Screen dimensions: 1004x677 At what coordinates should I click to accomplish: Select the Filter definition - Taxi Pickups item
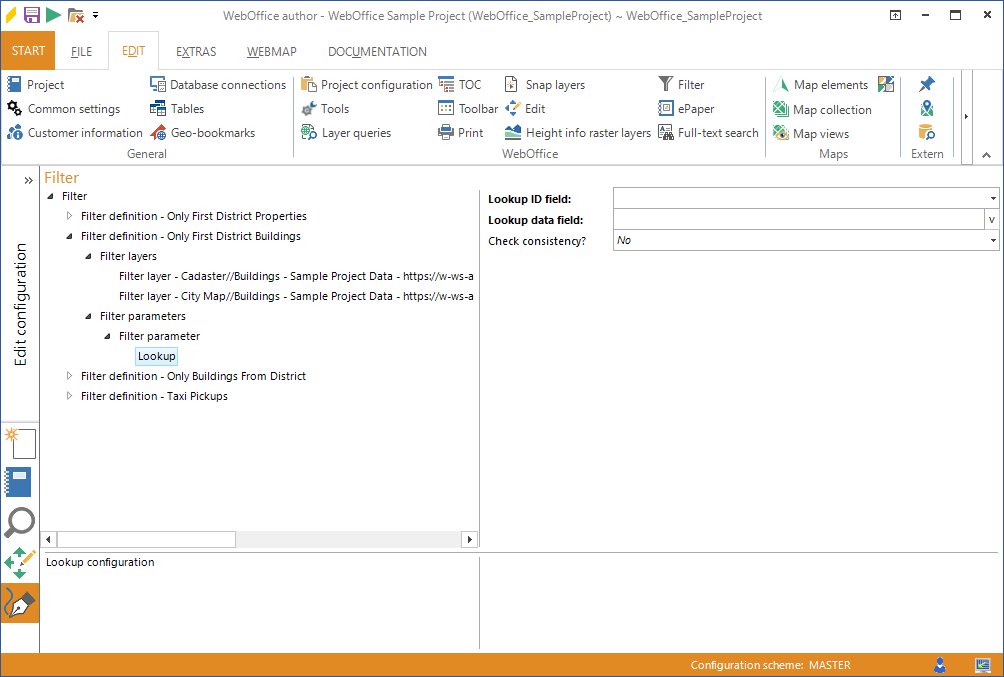(154, 396)
